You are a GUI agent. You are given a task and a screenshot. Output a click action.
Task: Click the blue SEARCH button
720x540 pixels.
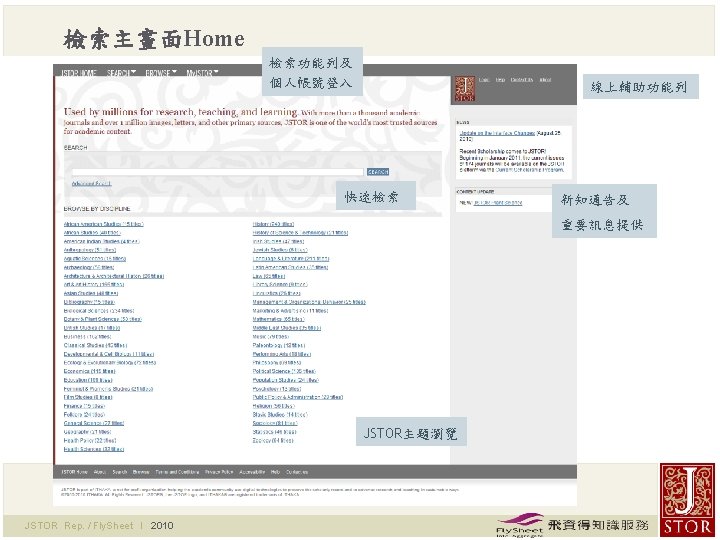(x=378, y=172)
